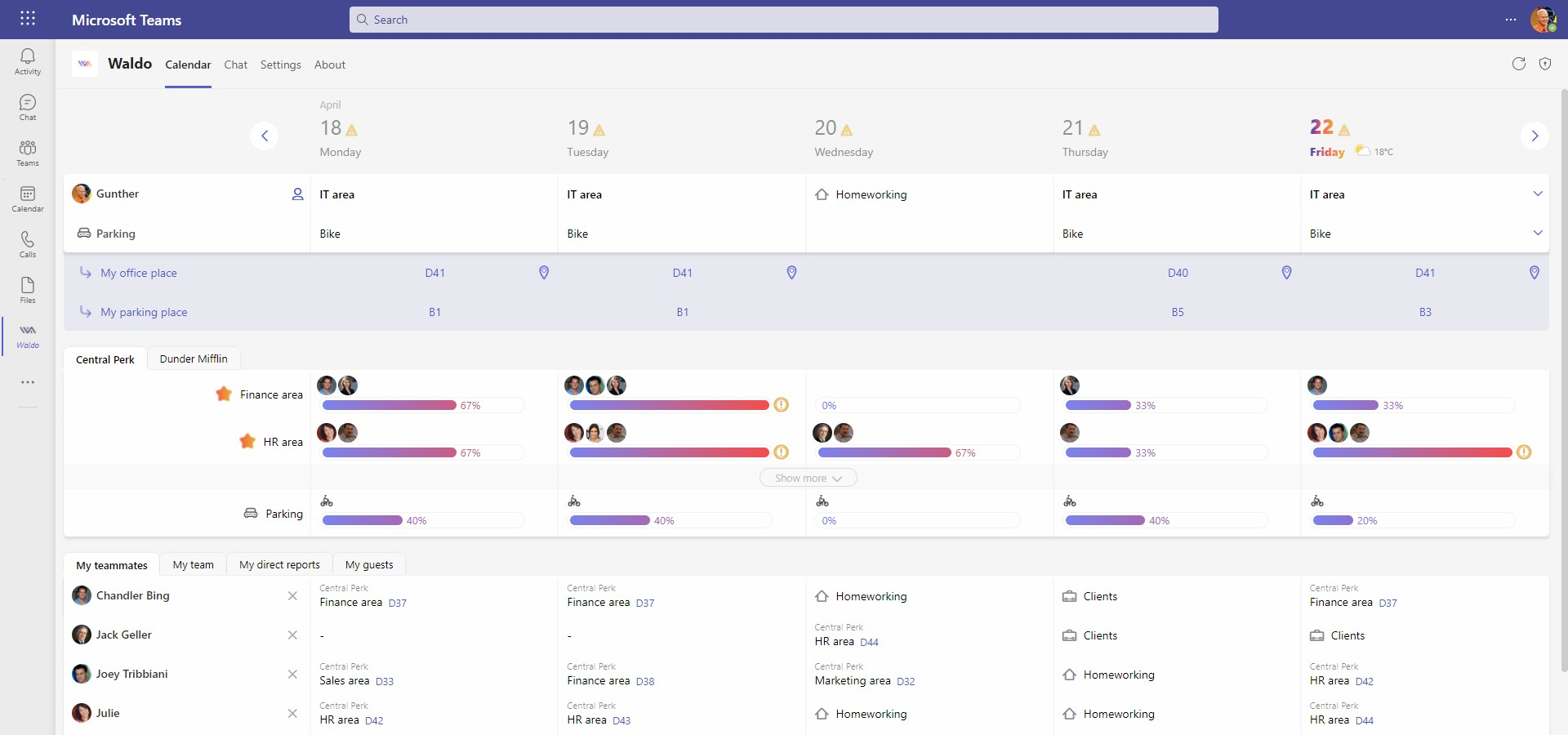
Task: Open the Activity feed in sidebar
Action: point(27,61)
